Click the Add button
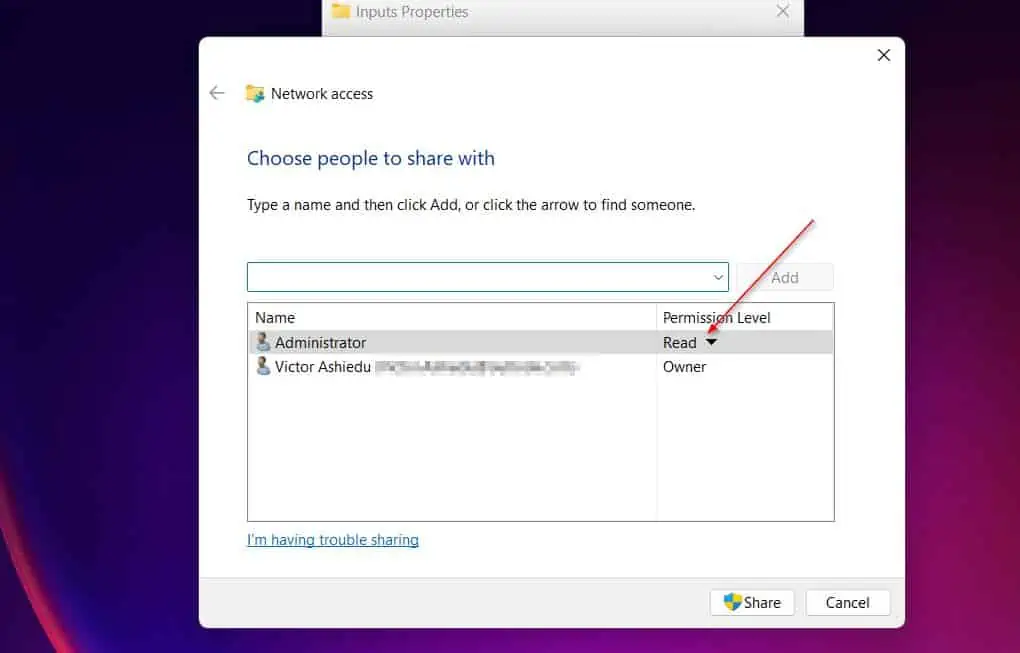The height and width of the screenshot is (653, 1020). 785,277
